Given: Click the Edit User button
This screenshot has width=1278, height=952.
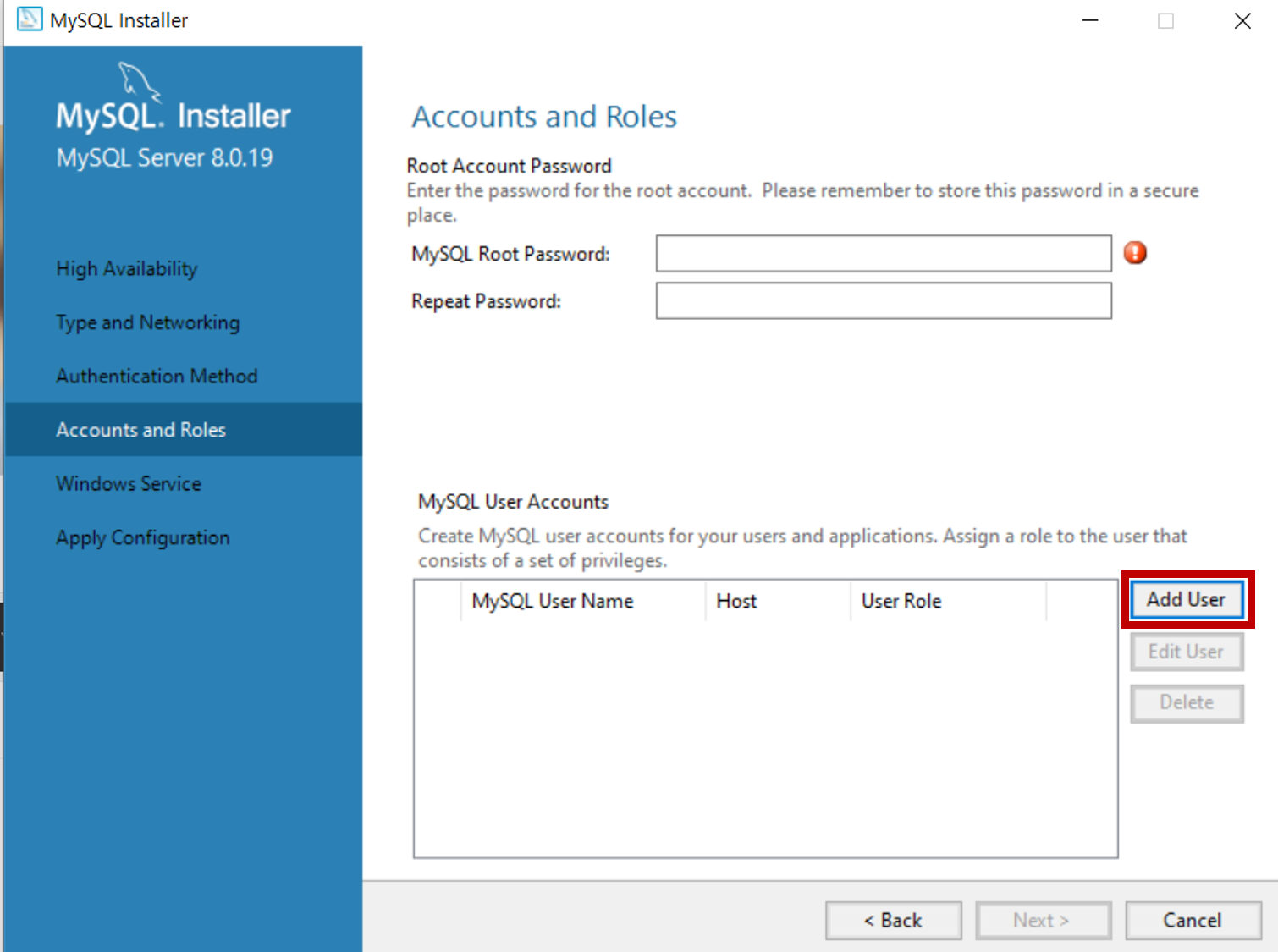Looking at the screenshot, I should click(x=1187, y=652).
